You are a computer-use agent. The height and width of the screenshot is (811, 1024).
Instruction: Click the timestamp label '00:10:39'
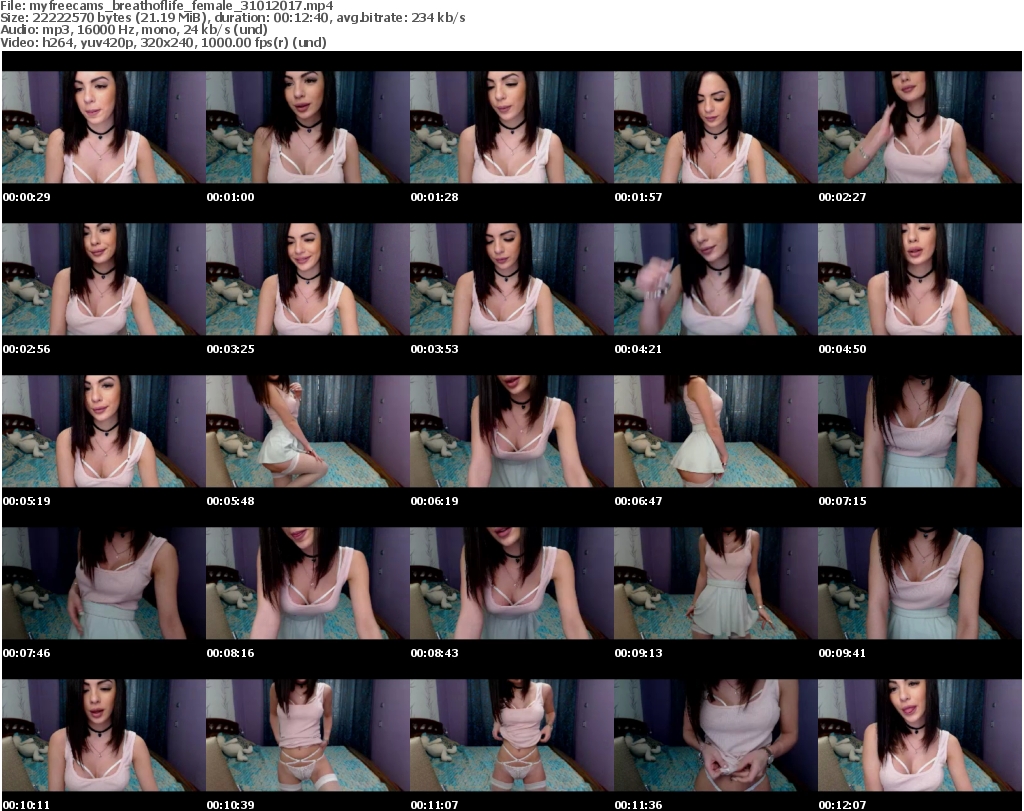click(231, 804)
